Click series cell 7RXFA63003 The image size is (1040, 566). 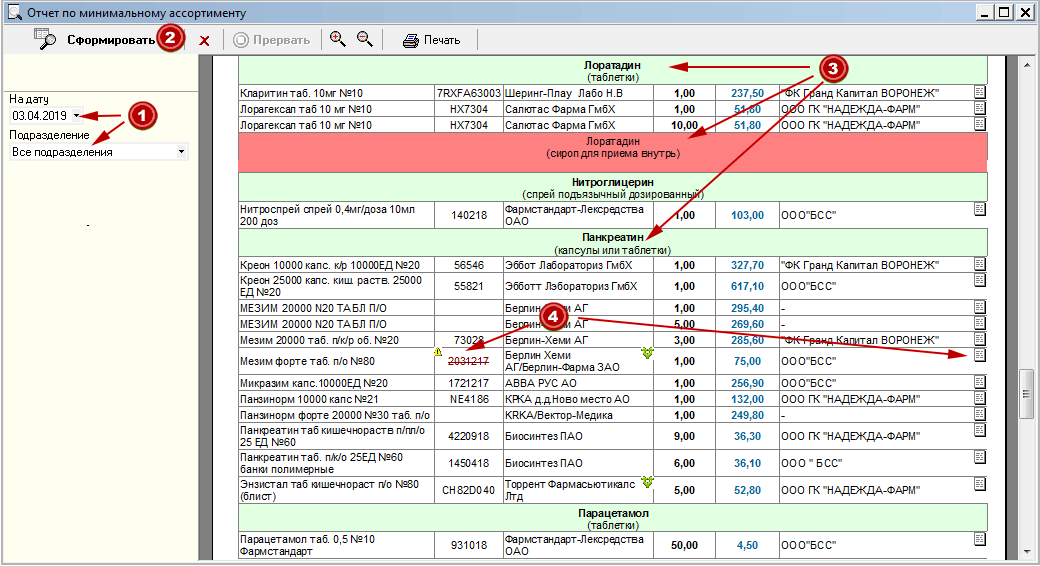click(x=468, y=94)
